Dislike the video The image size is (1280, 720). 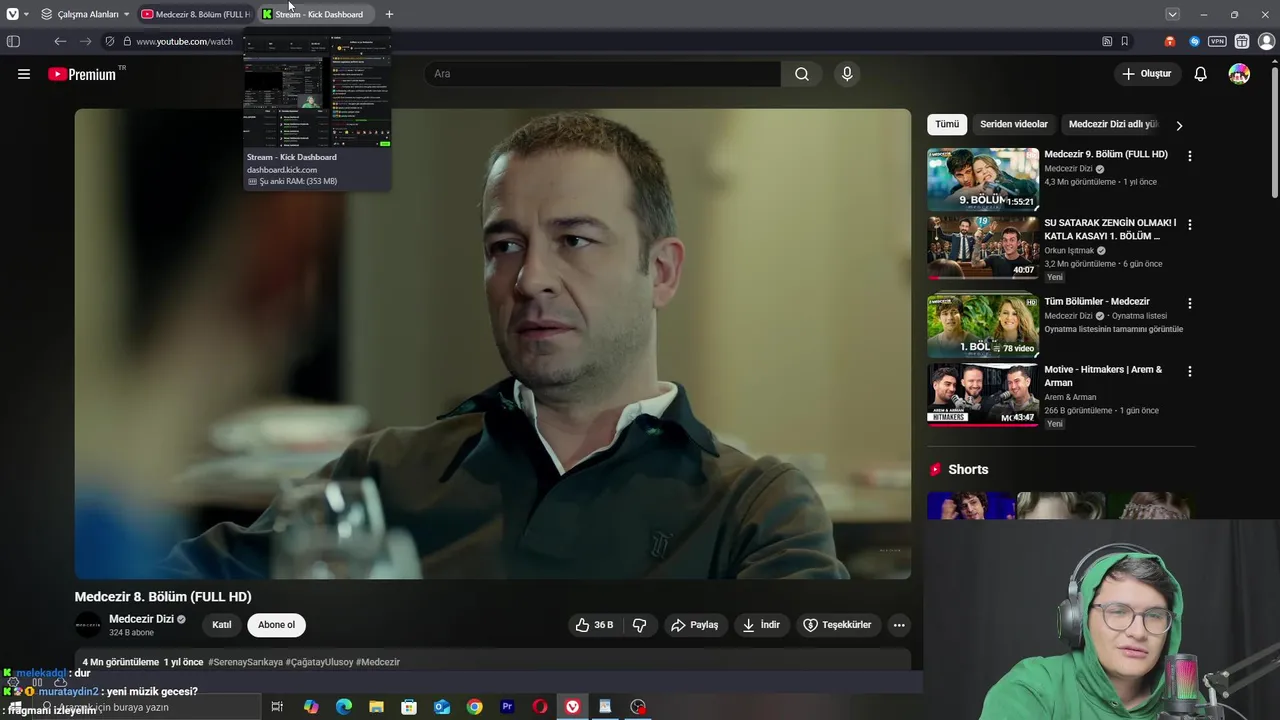point(639,625)
